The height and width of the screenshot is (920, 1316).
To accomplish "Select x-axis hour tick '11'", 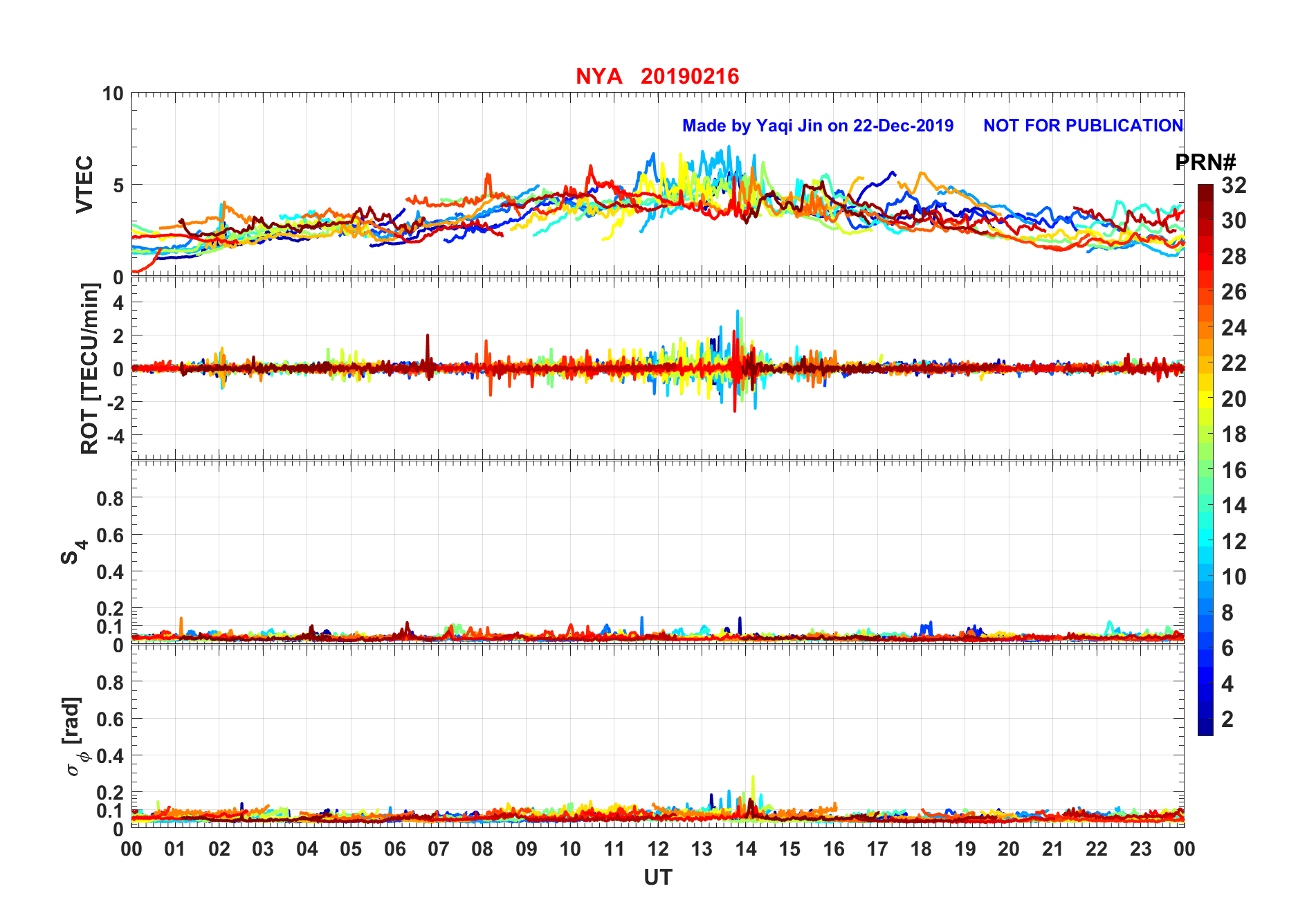I will click(x=614, y=849).
